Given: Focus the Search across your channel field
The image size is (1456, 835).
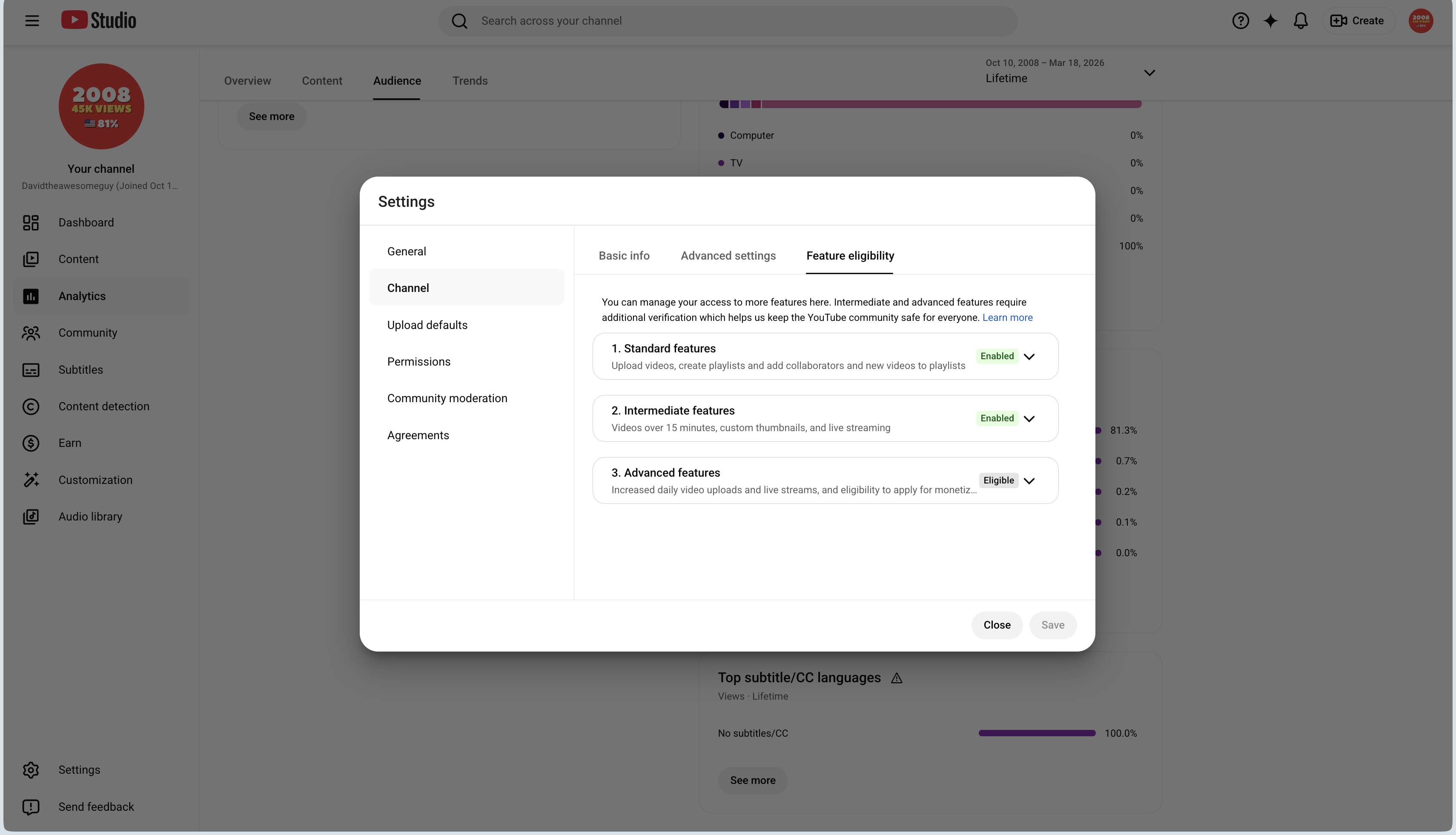Looking at the screenshot, I should tap(728, 21).
